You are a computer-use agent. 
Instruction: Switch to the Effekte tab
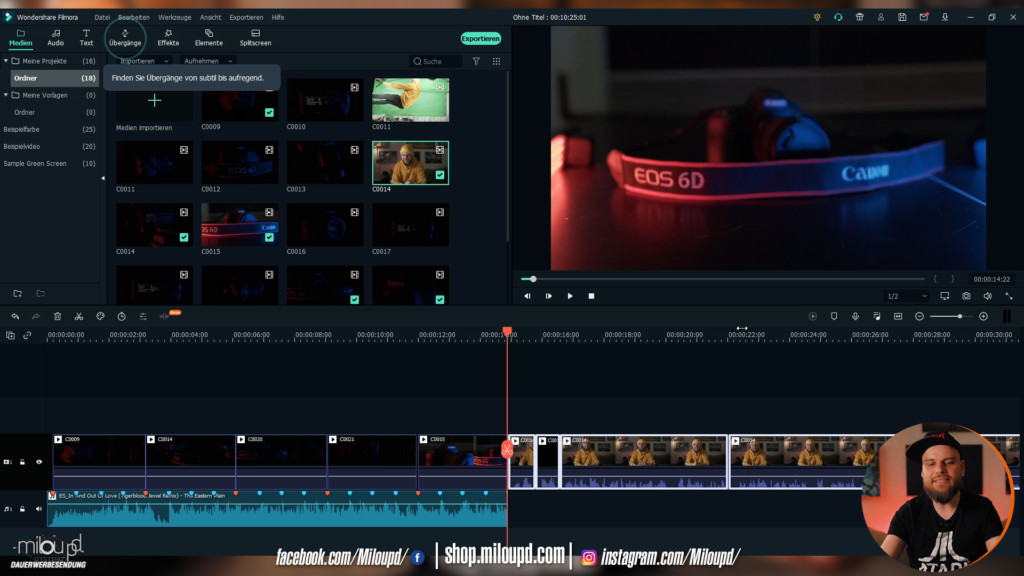pyautogui.click(x=168, y=38)
